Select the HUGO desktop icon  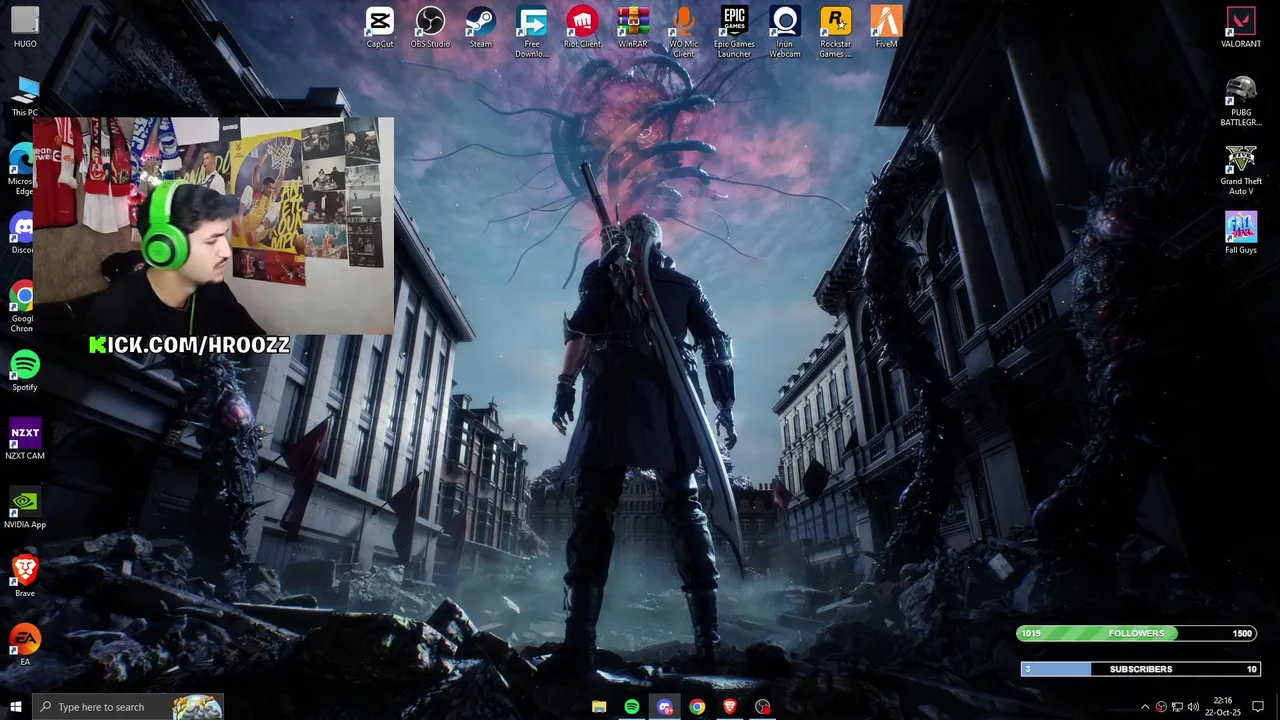(25, 27)
